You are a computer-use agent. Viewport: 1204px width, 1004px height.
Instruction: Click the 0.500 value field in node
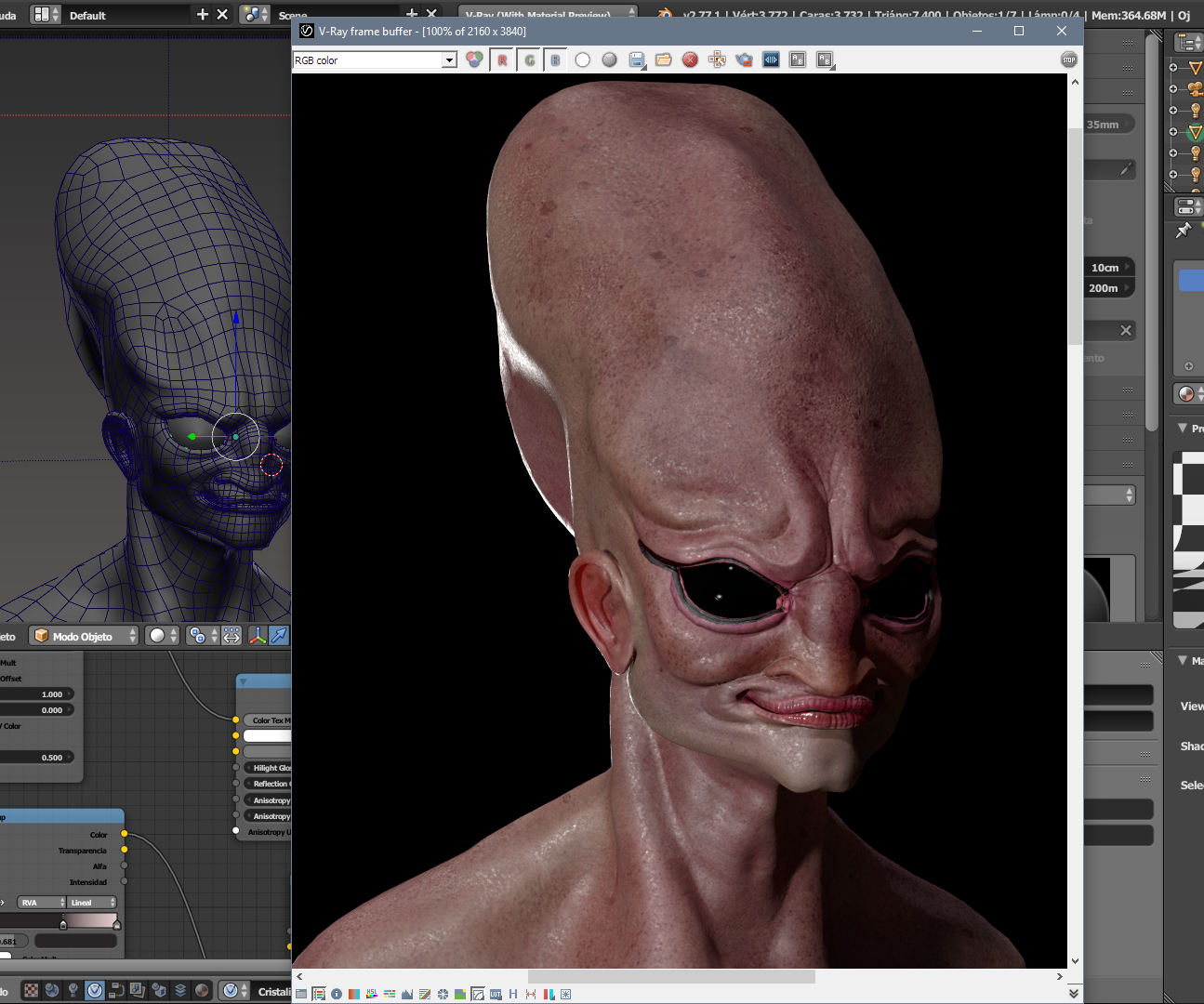37,758
